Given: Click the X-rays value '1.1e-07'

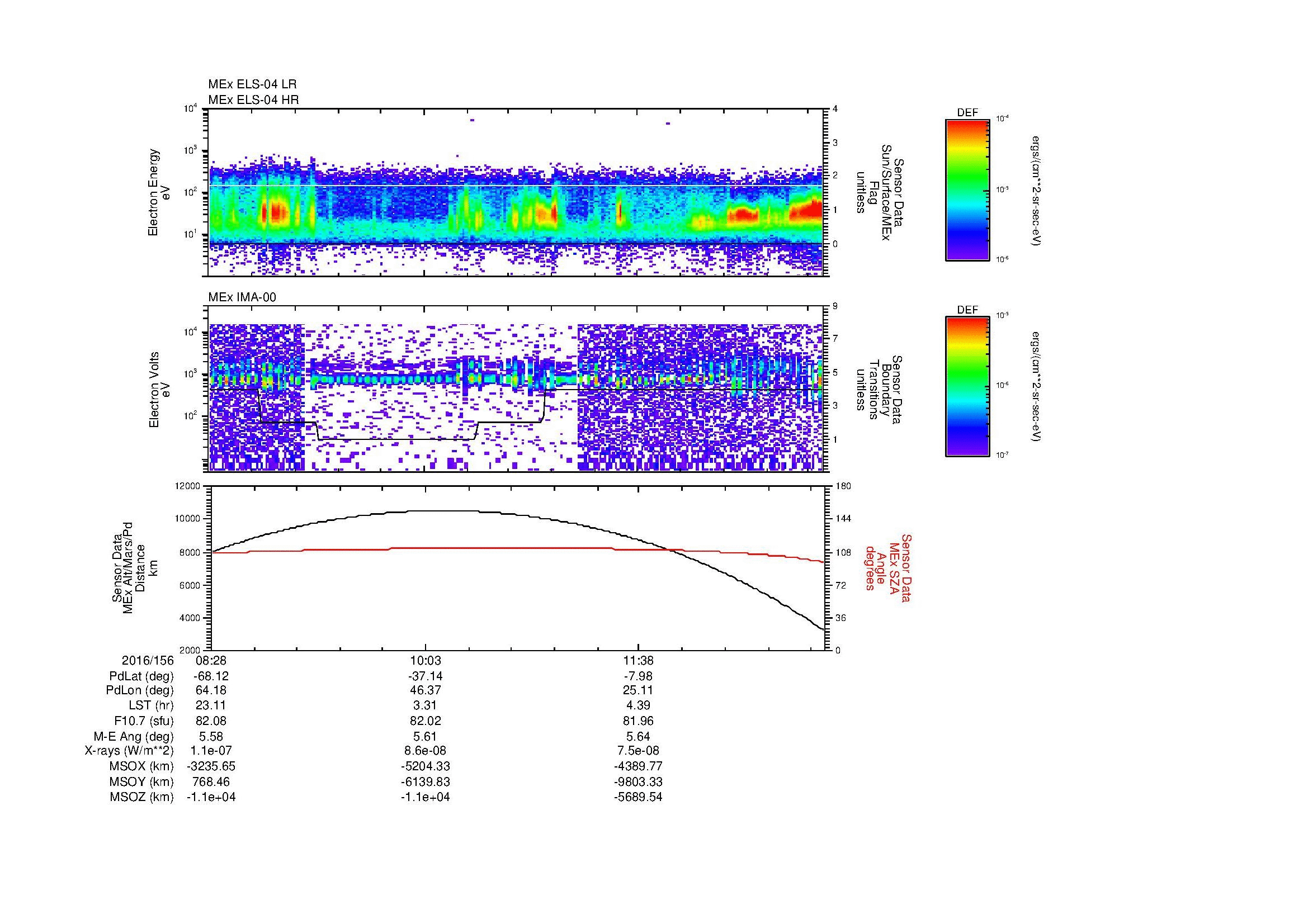Looking at the screenshot, I should (211, 751).
